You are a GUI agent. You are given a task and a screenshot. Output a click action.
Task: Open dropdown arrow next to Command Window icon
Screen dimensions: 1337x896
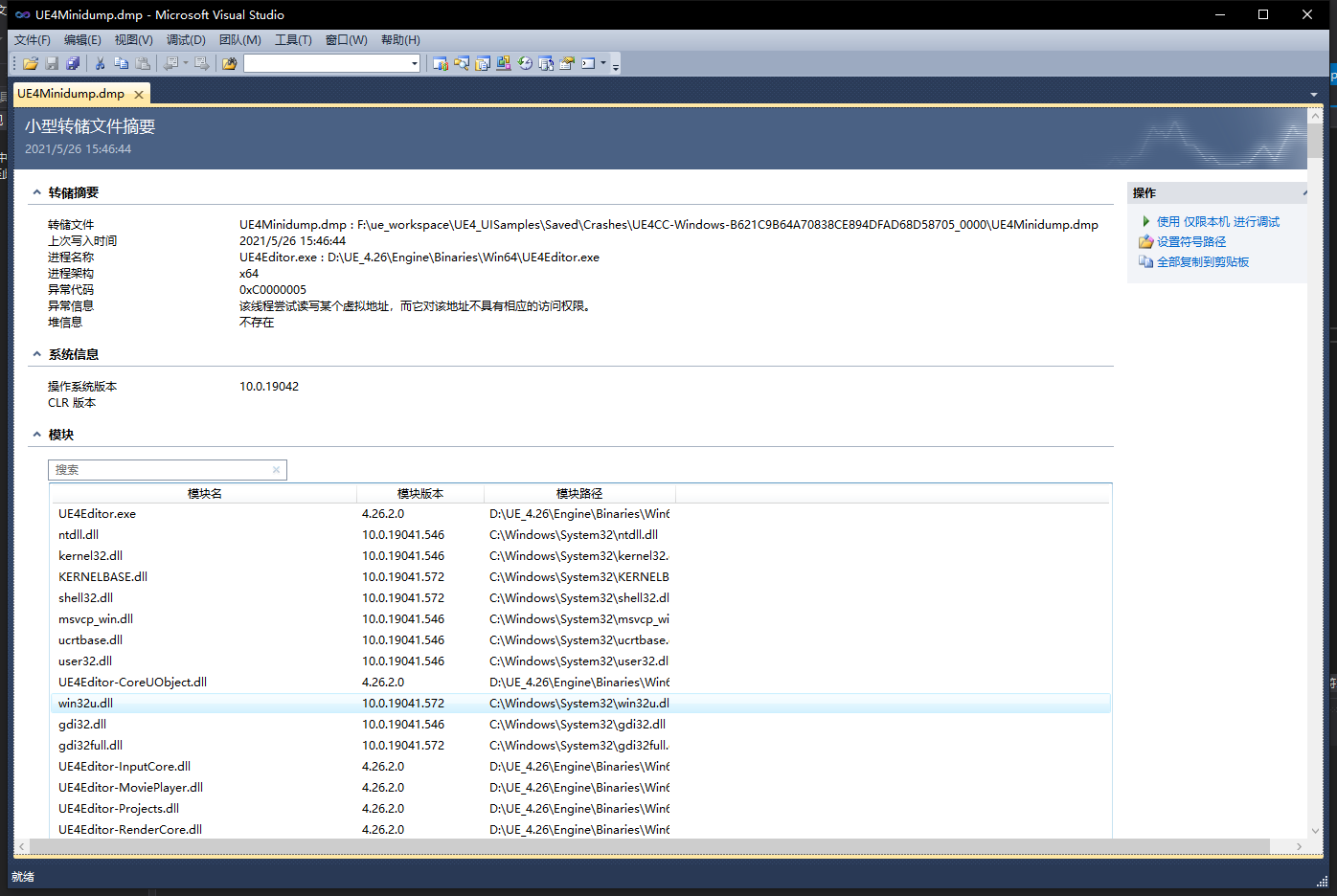pyautogui.click(x=603, y=63)
